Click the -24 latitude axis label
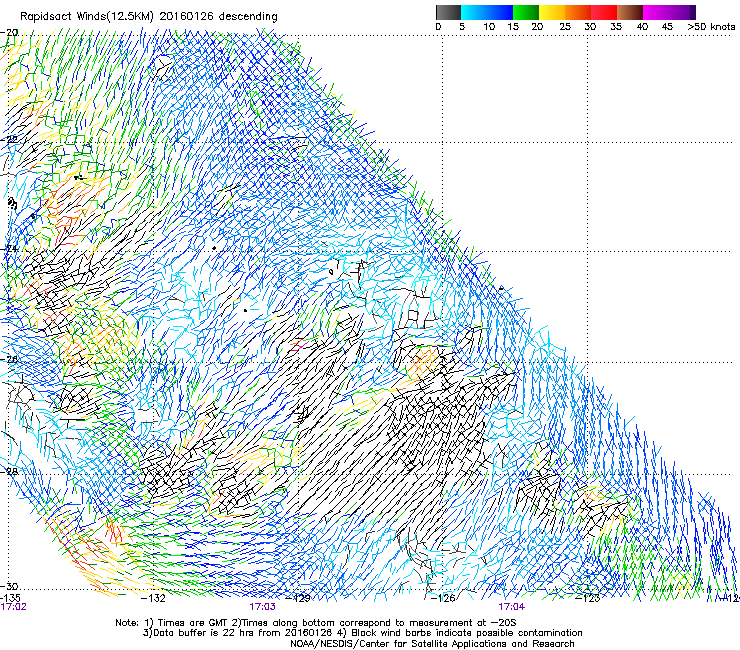The width and height of the screenshot is (740, 650). (9, 248)
